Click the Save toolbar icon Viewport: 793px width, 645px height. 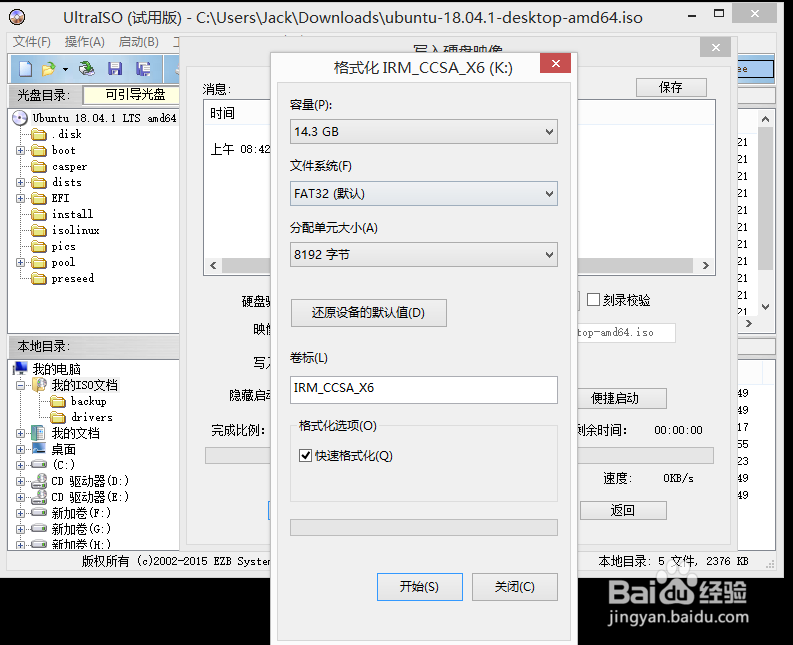pos(115,69)
